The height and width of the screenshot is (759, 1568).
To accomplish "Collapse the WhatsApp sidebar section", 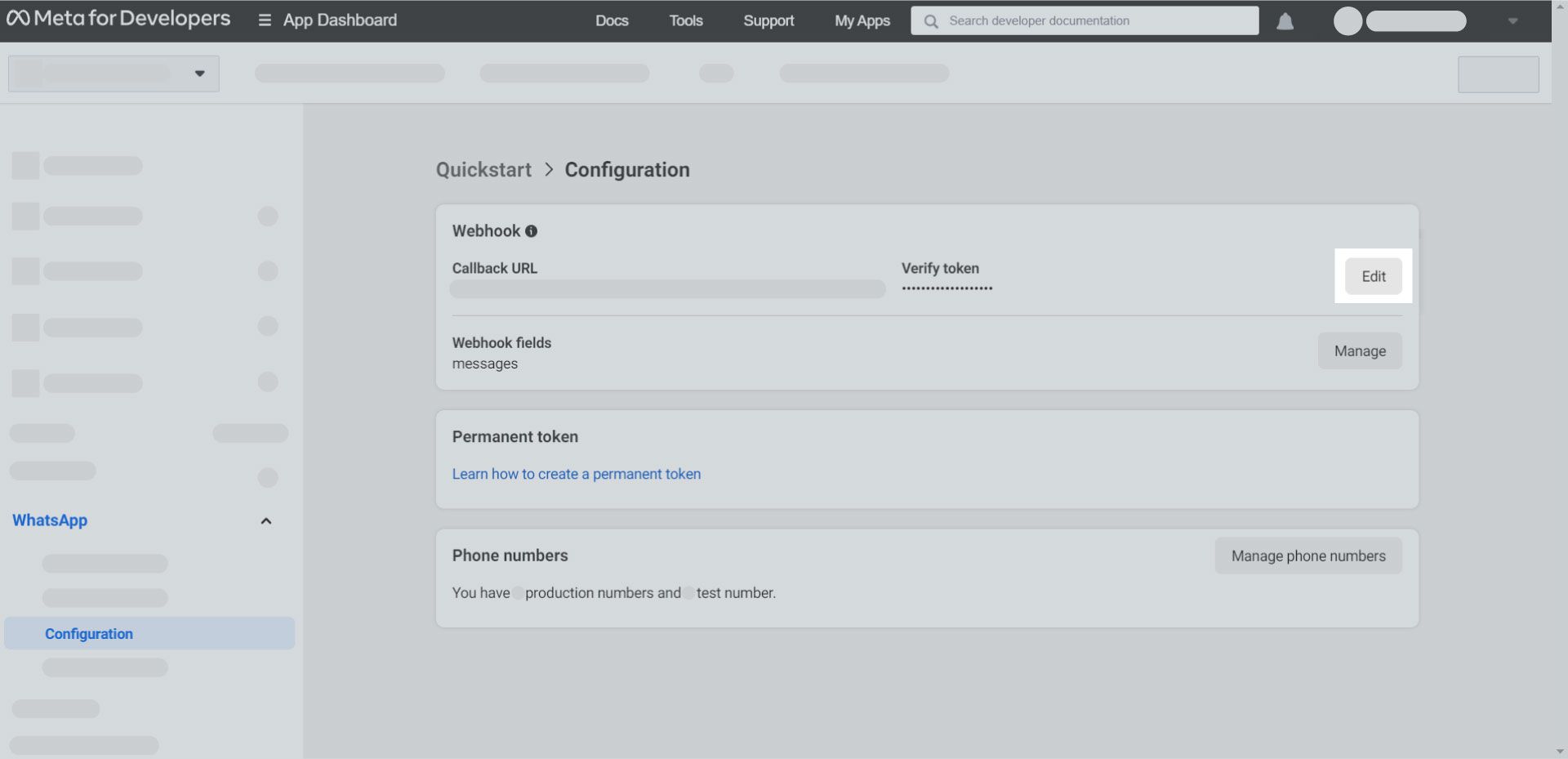I will point(265,521).
